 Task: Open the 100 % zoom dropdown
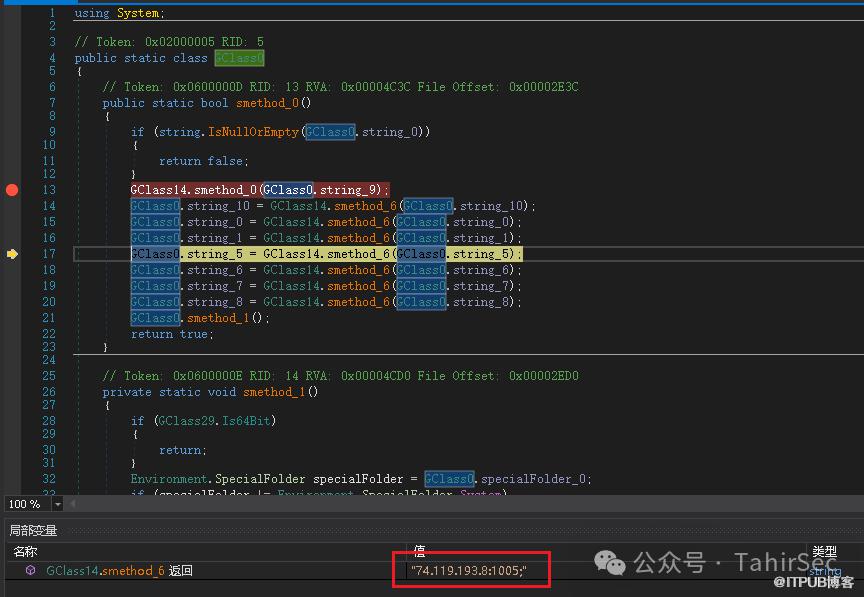(57, 504)
